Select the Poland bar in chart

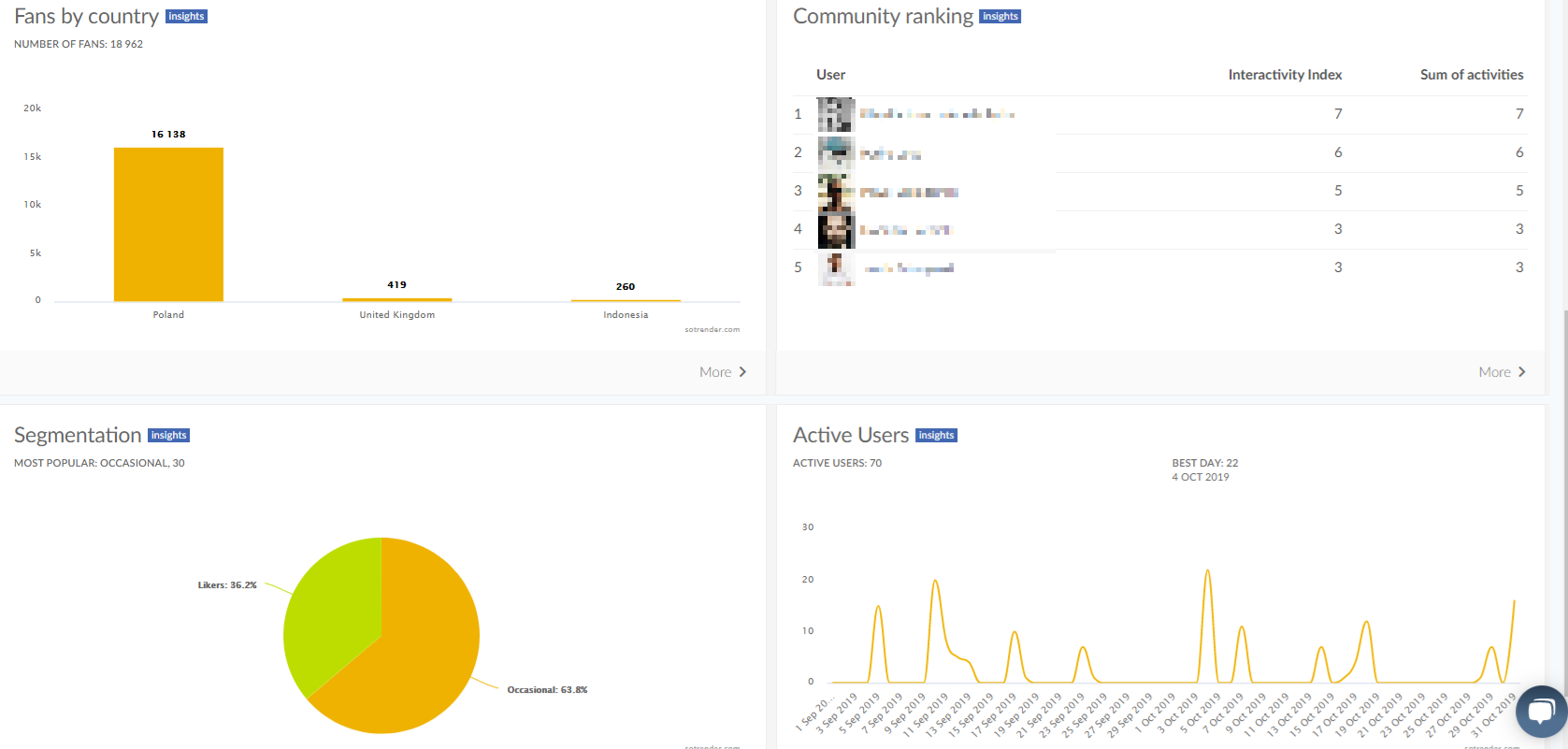tap(168, 224)
